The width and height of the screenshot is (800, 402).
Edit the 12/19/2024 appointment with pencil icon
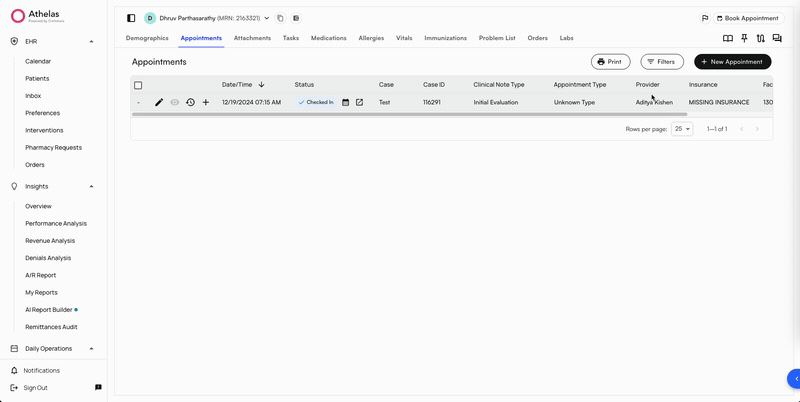(x=159, y=103)
